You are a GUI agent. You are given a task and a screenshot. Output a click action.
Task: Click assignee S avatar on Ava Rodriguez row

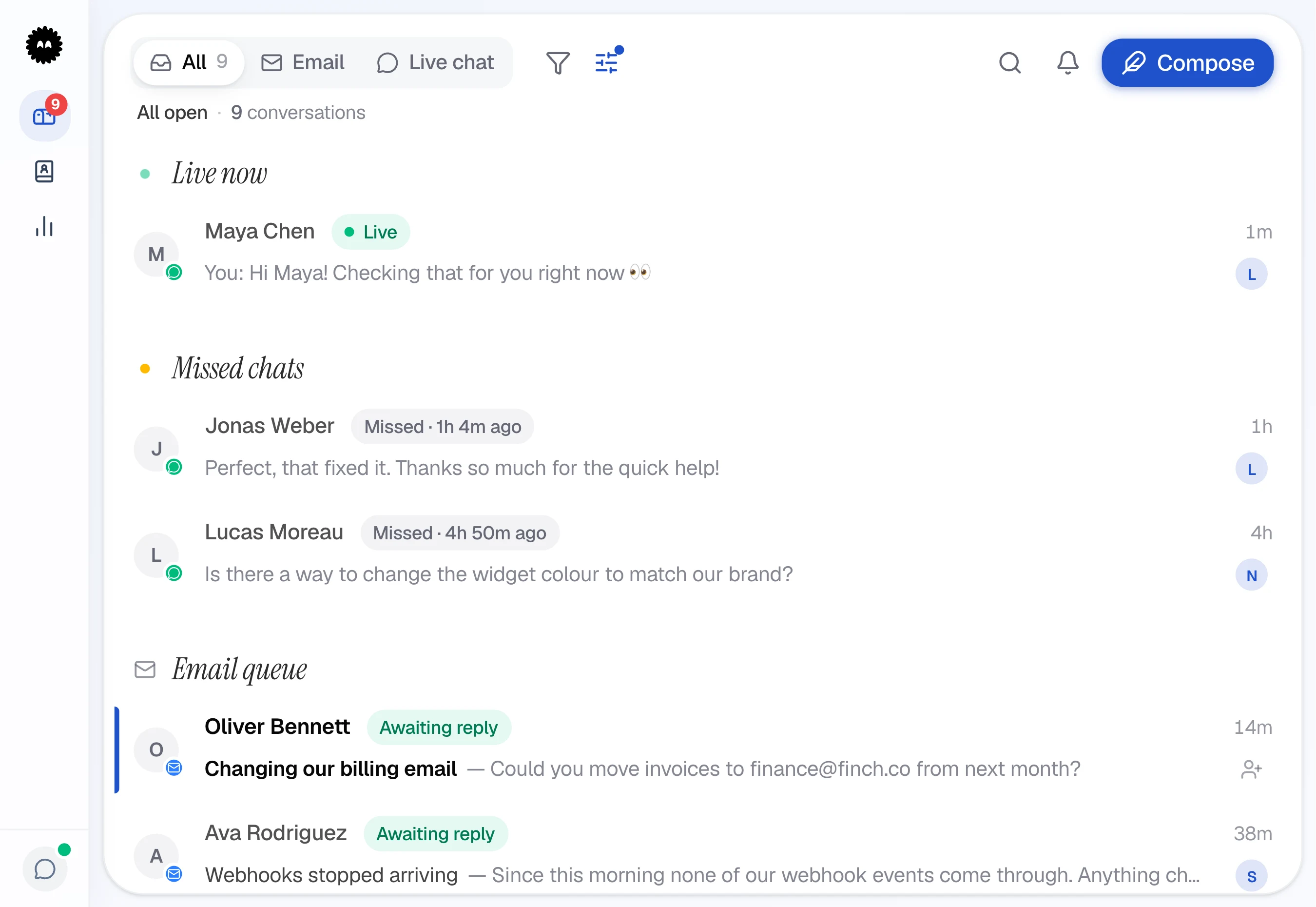[1252, 876]
